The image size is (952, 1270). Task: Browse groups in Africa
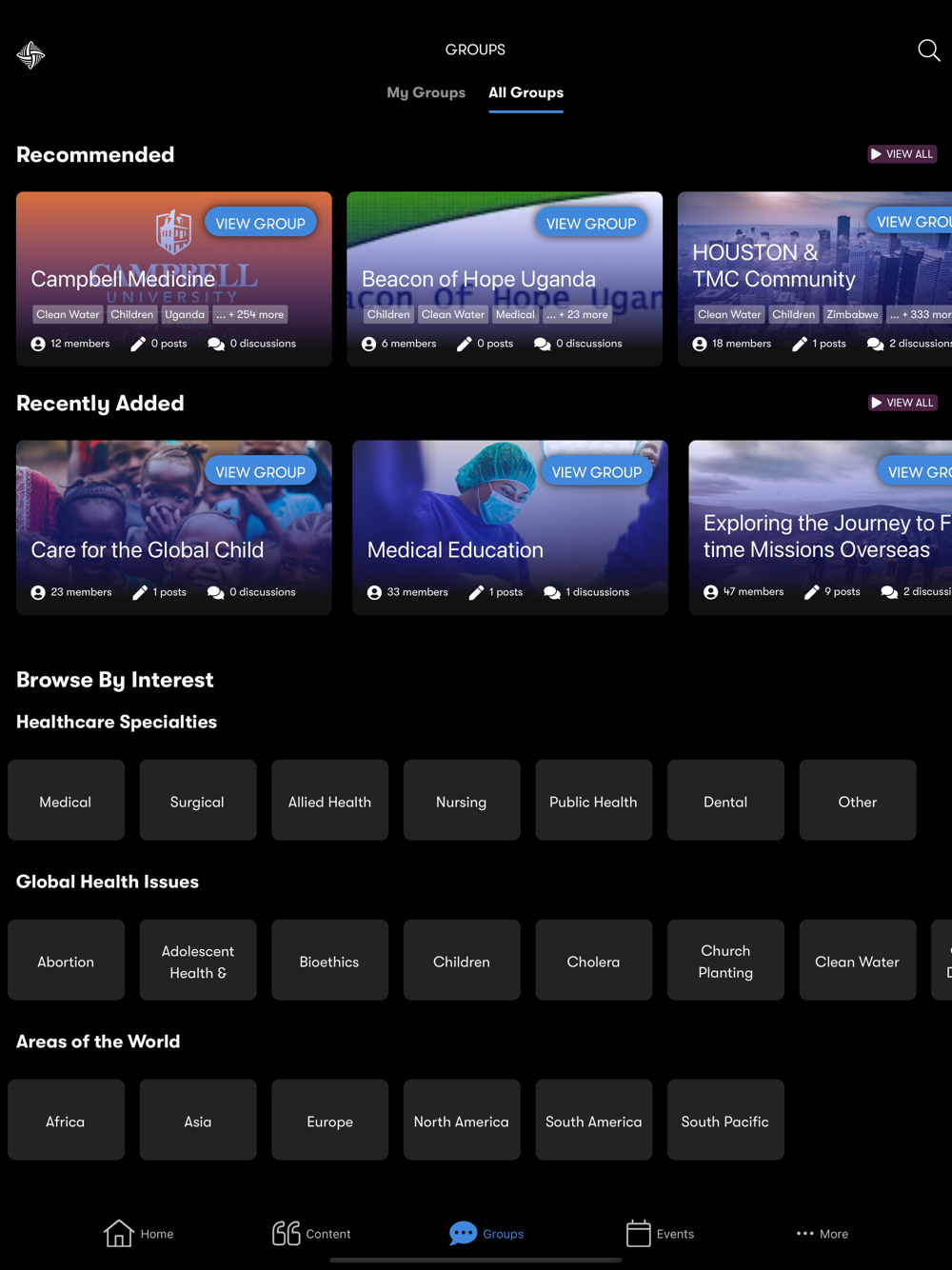click(66, 1121)
